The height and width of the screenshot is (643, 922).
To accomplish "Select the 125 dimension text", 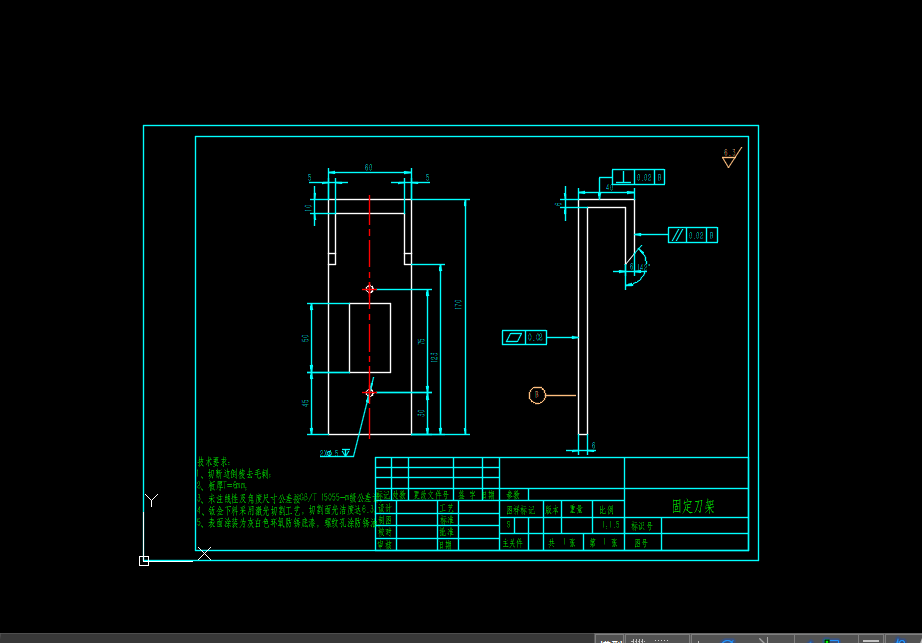I will pyautogui.click(x=435, y=357).
